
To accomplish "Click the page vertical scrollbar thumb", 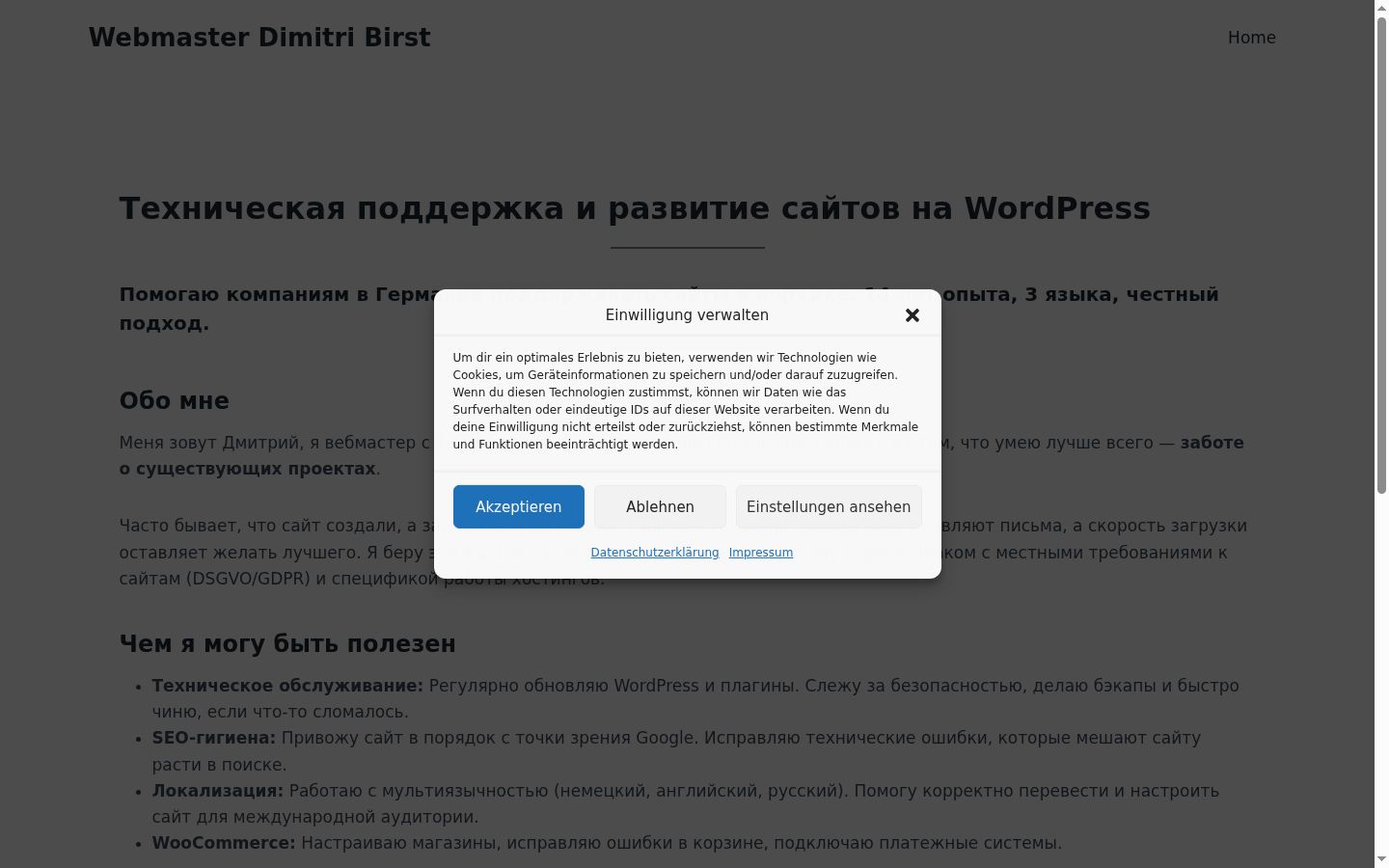I will point(1381,256).
